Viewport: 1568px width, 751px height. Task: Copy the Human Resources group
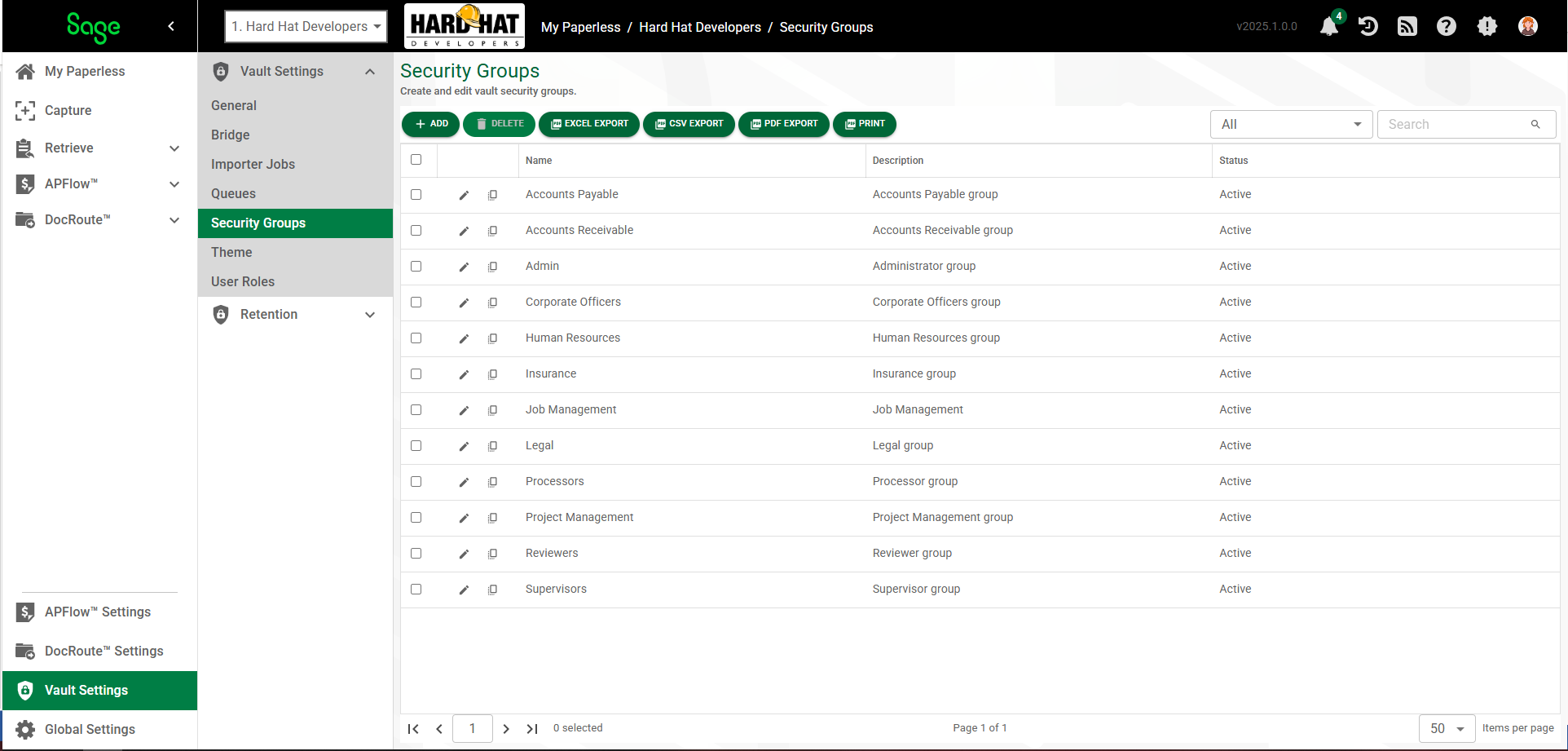pyautogui.click(x=492, y=338)
